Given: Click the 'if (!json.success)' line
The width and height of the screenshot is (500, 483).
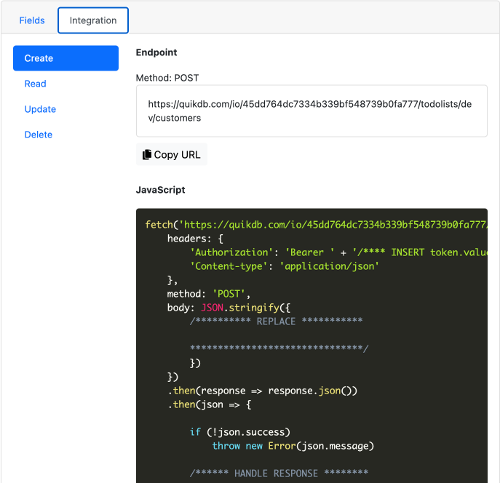Looking at the screenshot, I should tap(240, 432).
